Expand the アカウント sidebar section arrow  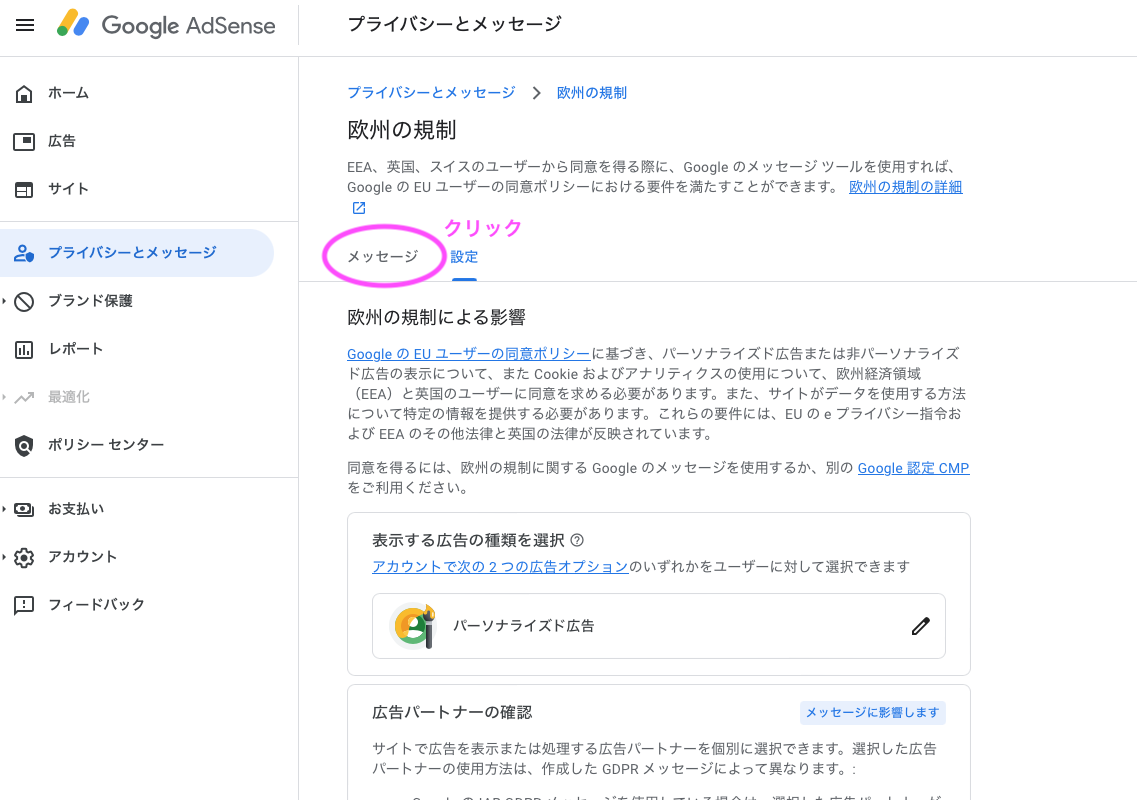4,558
